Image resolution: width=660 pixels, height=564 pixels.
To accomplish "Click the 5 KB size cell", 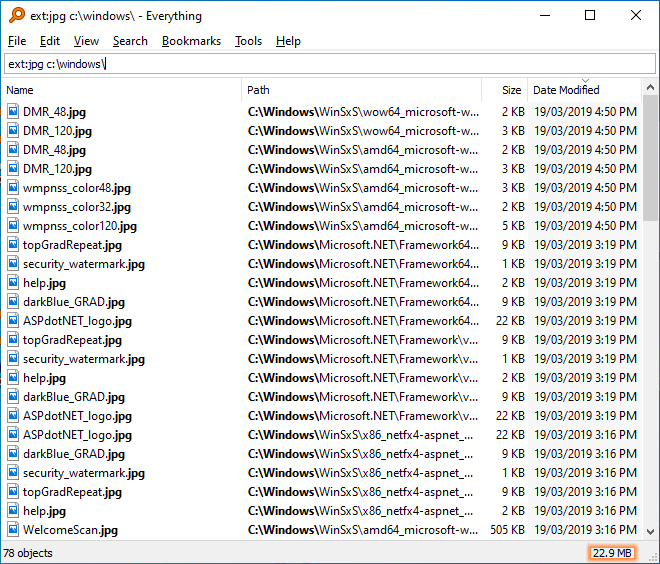I will (514, 226).
